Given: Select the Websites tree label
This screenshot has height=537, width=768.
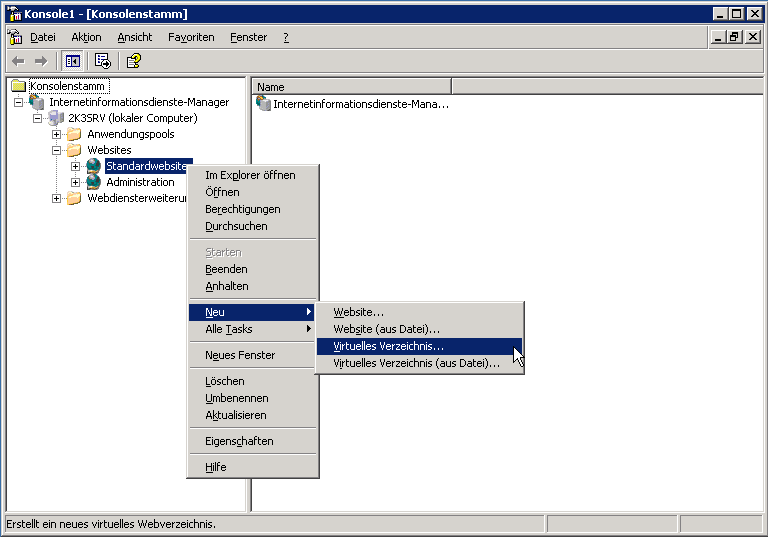Looking at the screenshot, I should point(109,150).
